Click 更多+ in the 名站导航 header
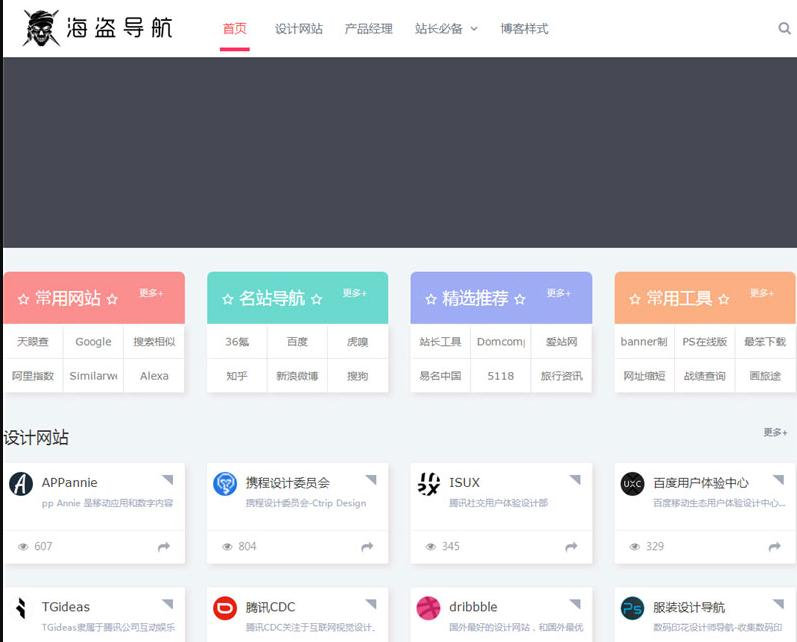The width and height of the screenshot is (797, 642). tap(354, 293)
